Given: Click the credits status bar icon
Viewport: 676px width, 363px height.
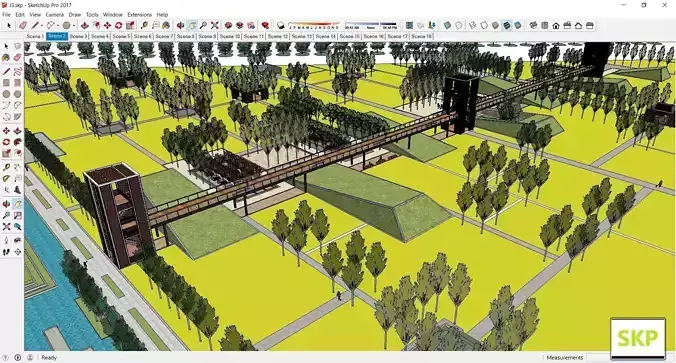Looking at the screenshot, I should pyautogui.click(x=18, y=357).
